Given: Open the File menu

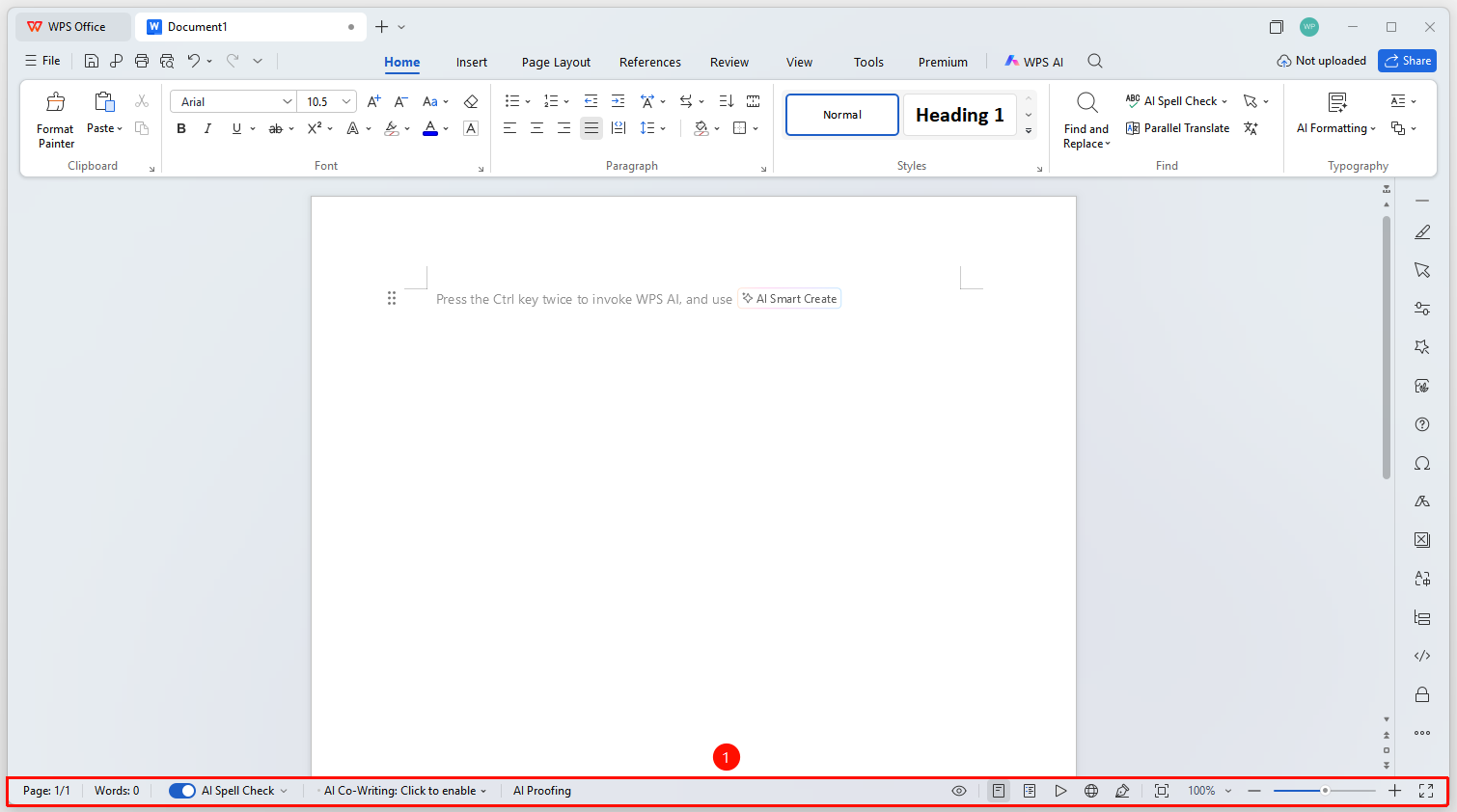Looking at the screenshot, I should coord(42,61).
